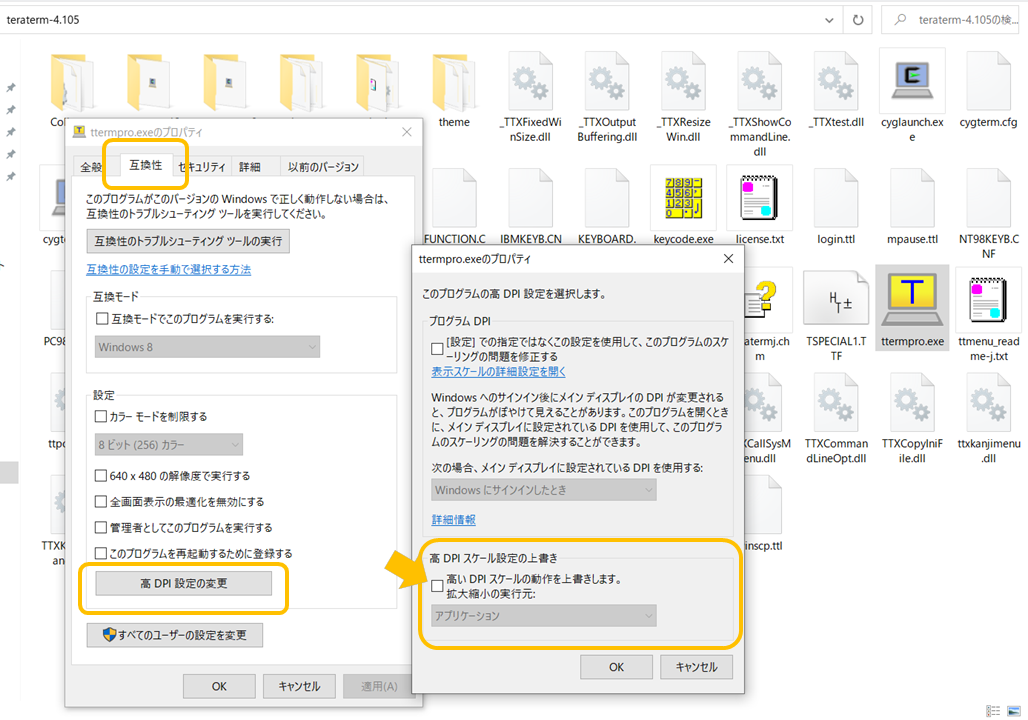Select the KEYBOARD. file icon
Image resolution: width=1028 pixels, height=720 pixels.
[x=607, y=198]
